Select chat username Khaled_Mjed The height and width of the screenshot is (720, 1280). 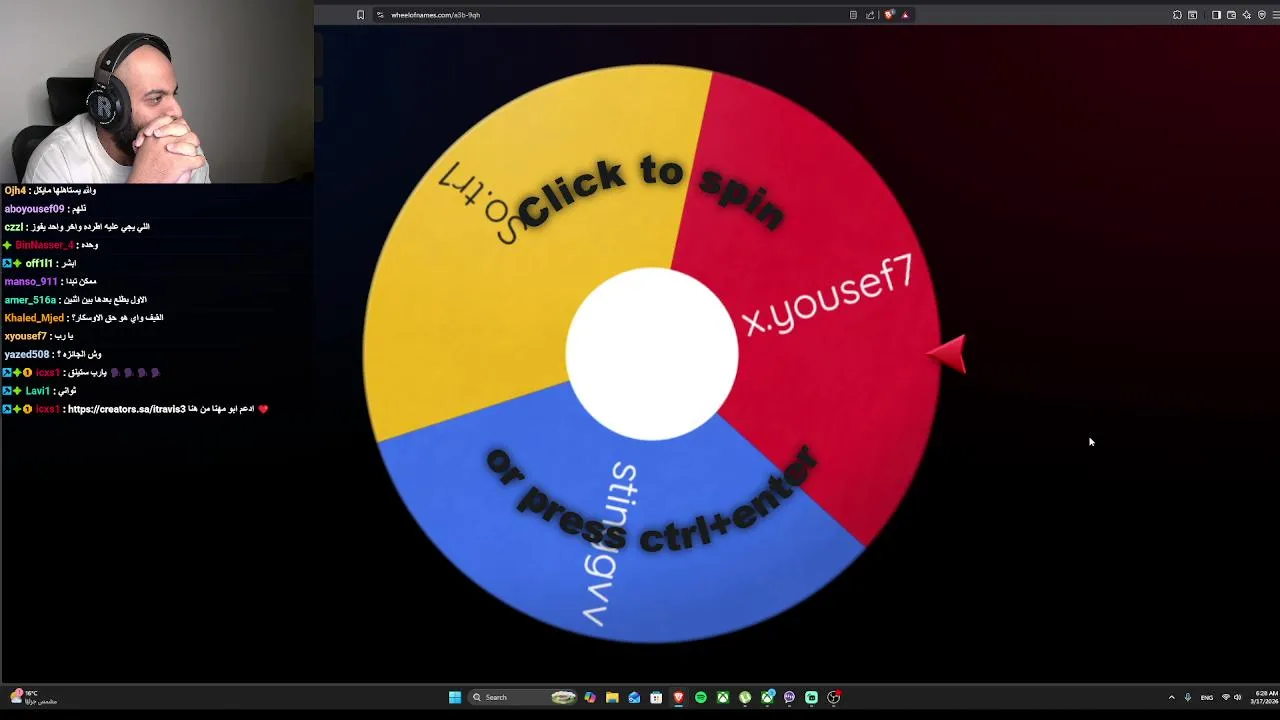[34, 318]
